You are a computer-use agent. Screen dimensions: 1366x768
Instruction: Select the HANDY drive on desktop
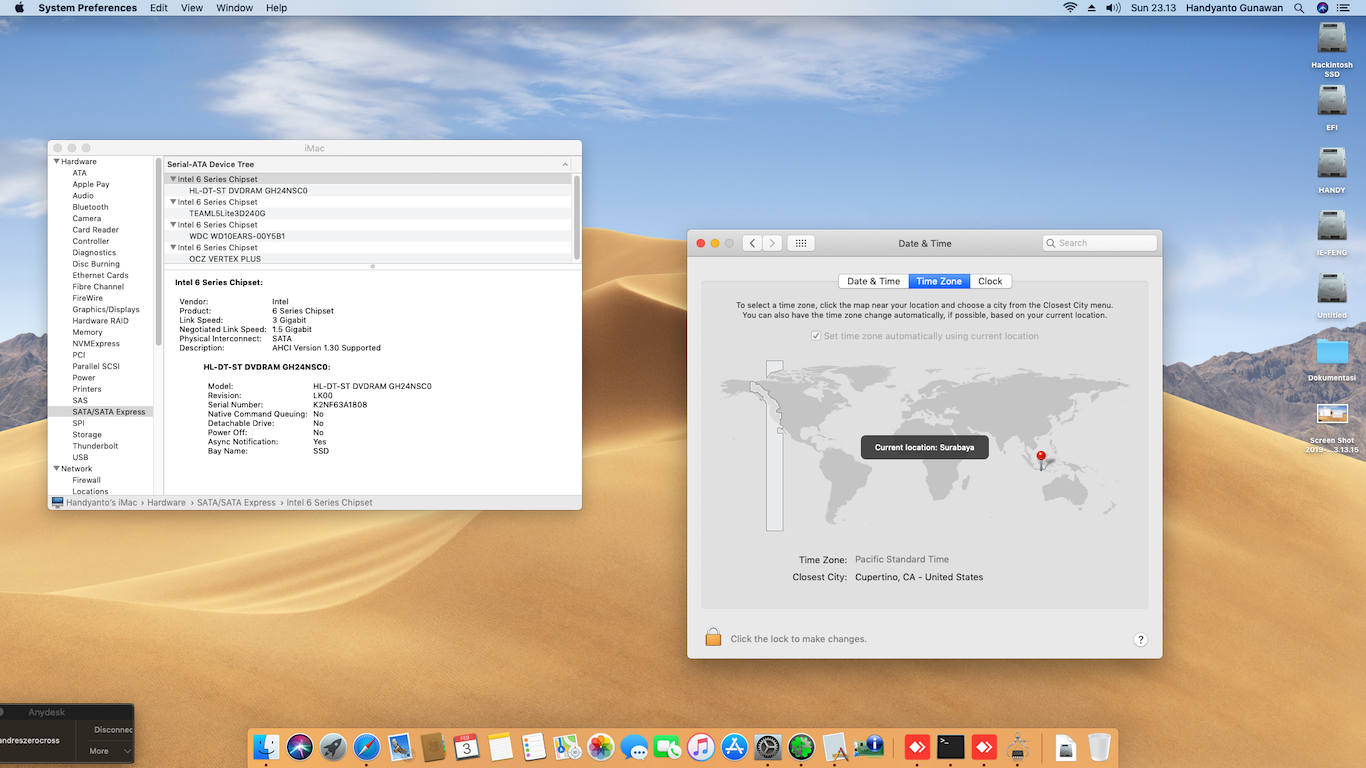(1332, 170)
